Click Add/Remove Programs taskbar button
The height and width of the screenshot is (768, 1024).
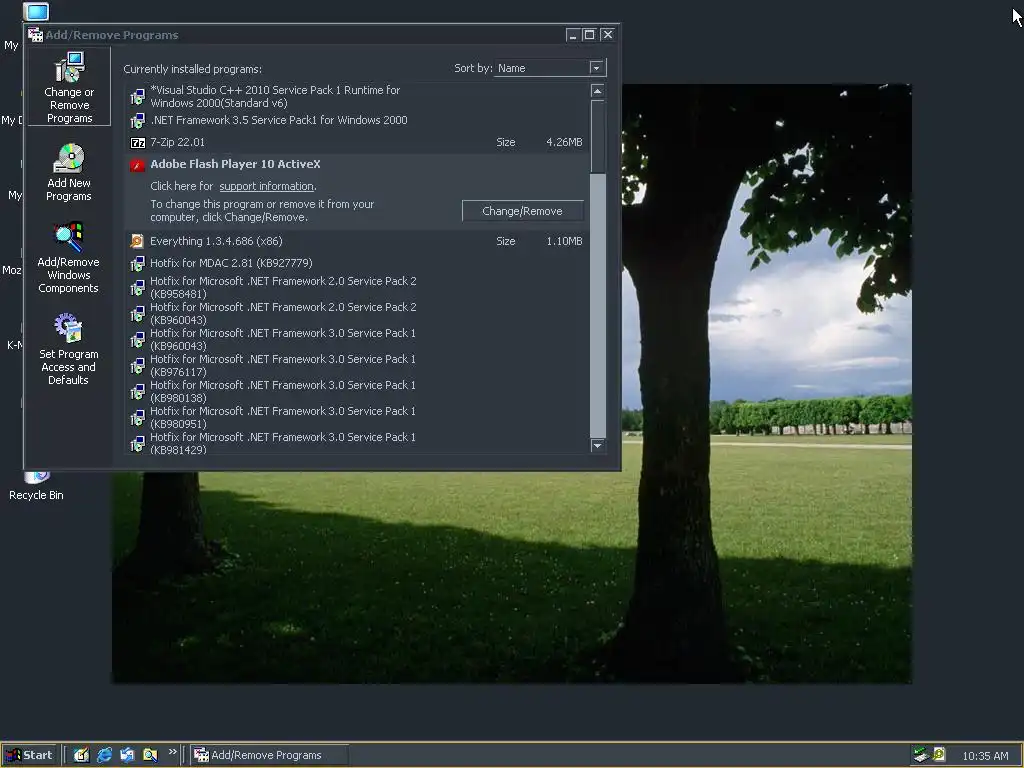click(270, 755)
